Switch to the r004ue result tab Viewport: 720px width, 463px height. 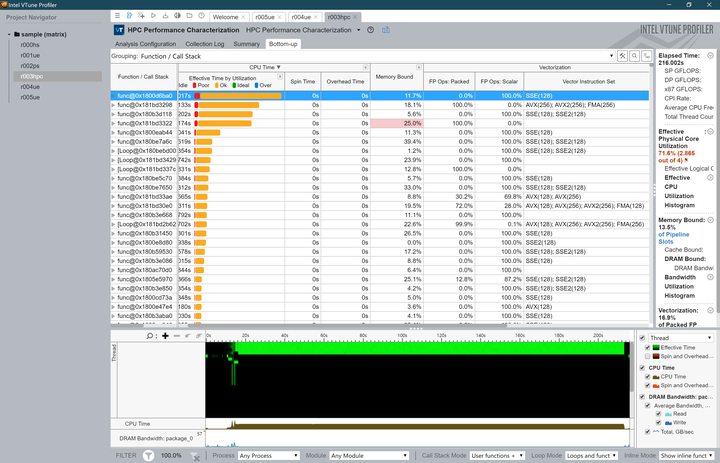click(x=301, y=17)
